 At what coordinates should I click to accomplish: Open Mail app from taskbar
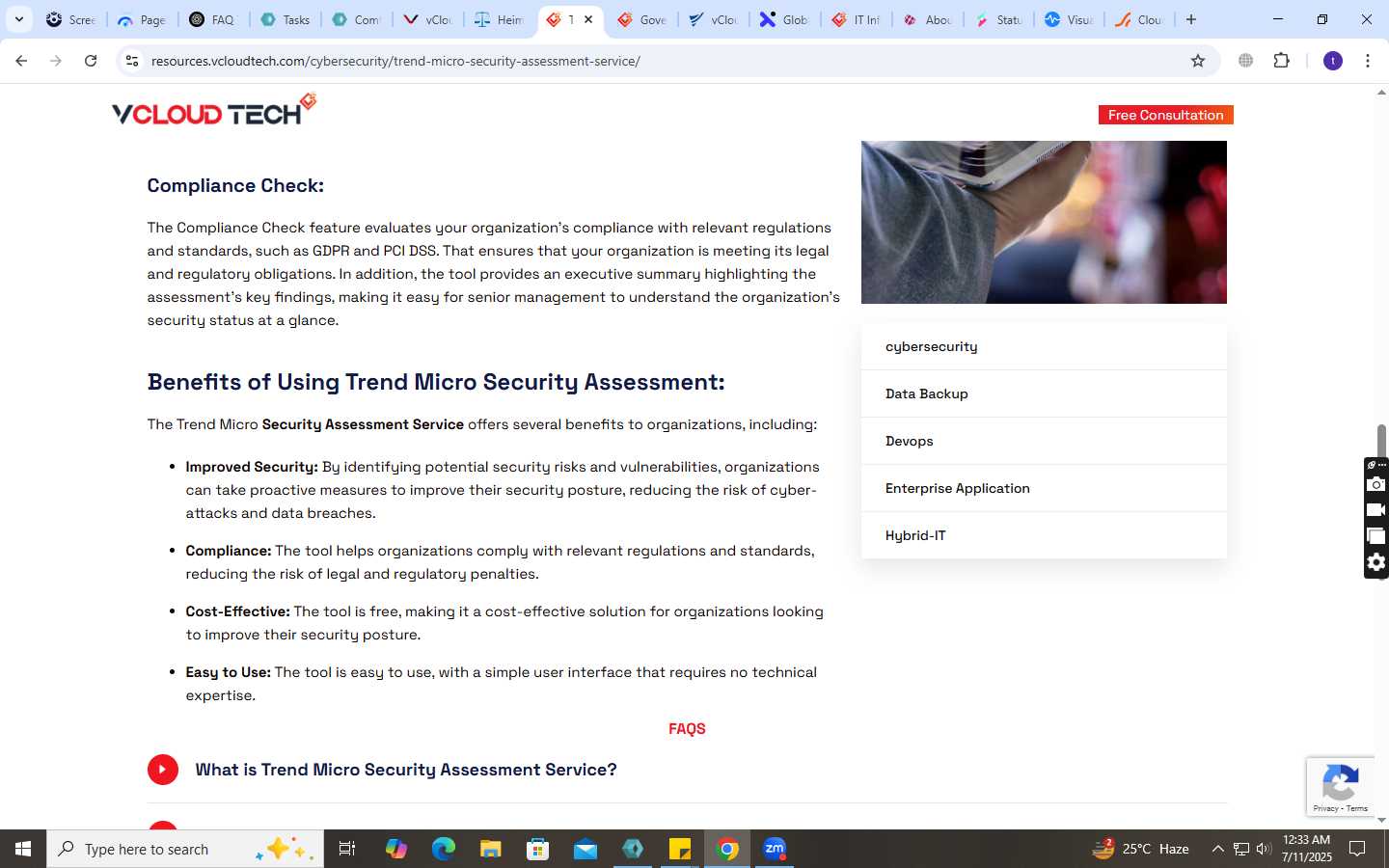(586, 849)
